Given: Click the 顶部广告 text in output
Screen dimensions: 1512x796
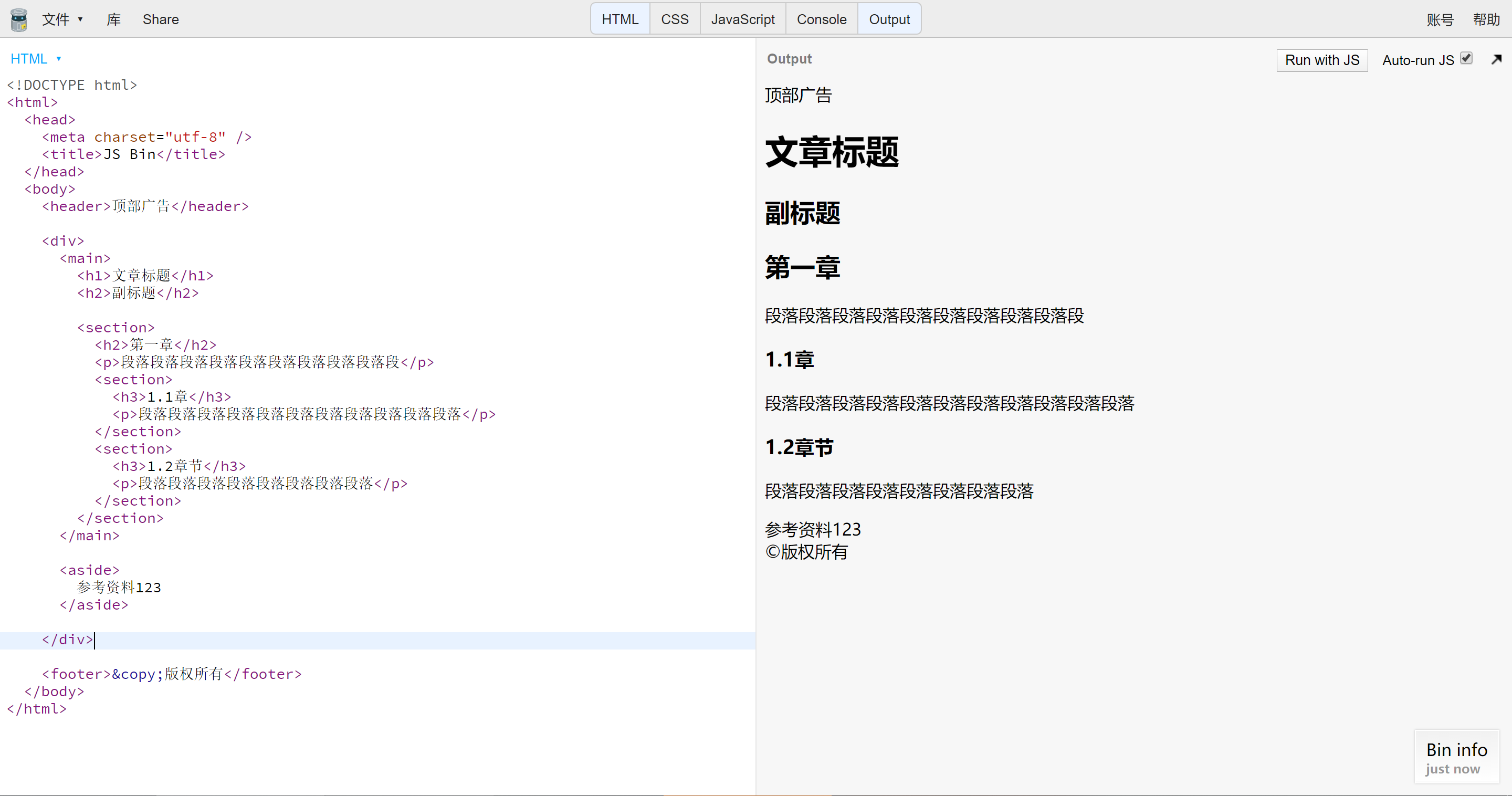Looking at the screenshot, I should (798, 95).
